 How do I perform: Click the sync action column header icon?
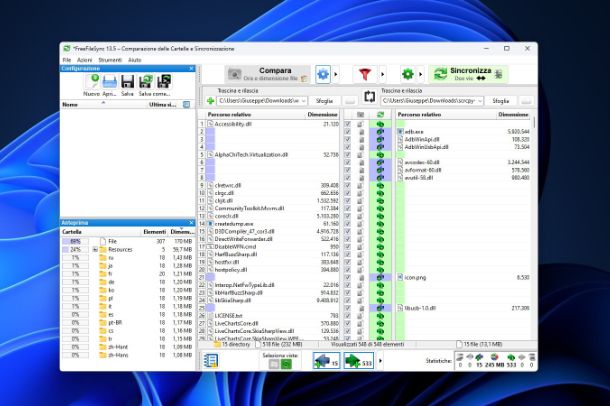pos(380,115)
